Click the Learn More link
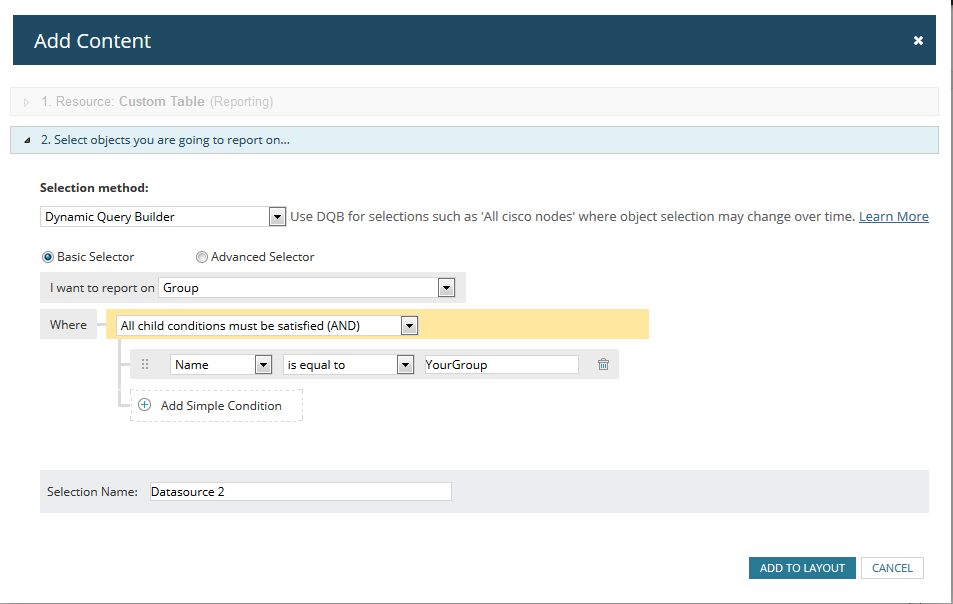 [893, 217]
